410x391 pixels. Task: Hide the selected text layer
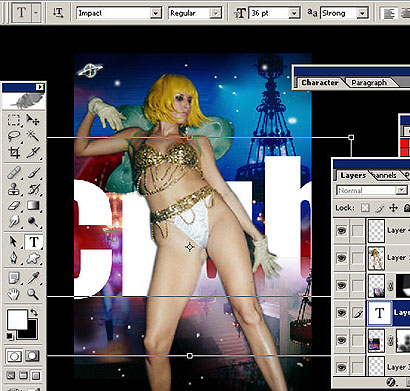click(x=341, y=313)
